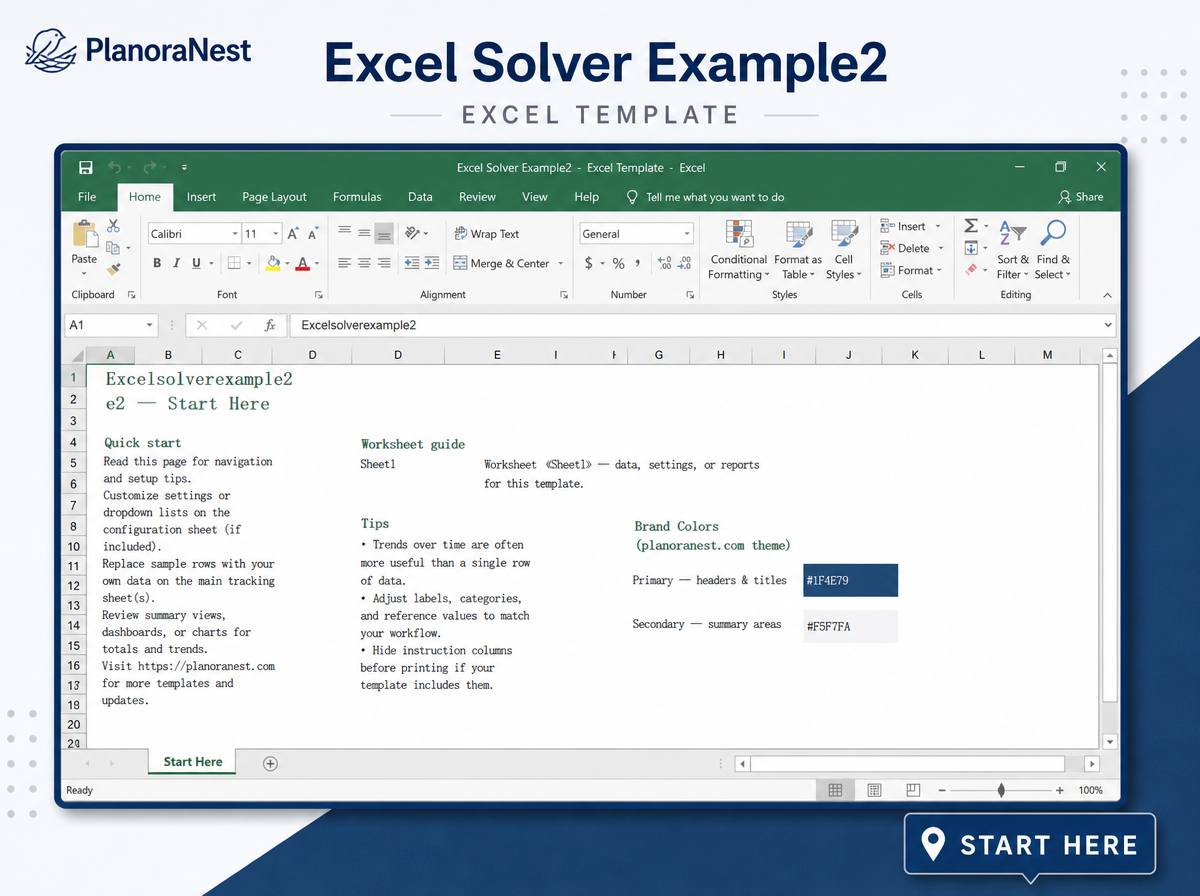Click the Paste clipboard icon

click(x=85, y=235)
